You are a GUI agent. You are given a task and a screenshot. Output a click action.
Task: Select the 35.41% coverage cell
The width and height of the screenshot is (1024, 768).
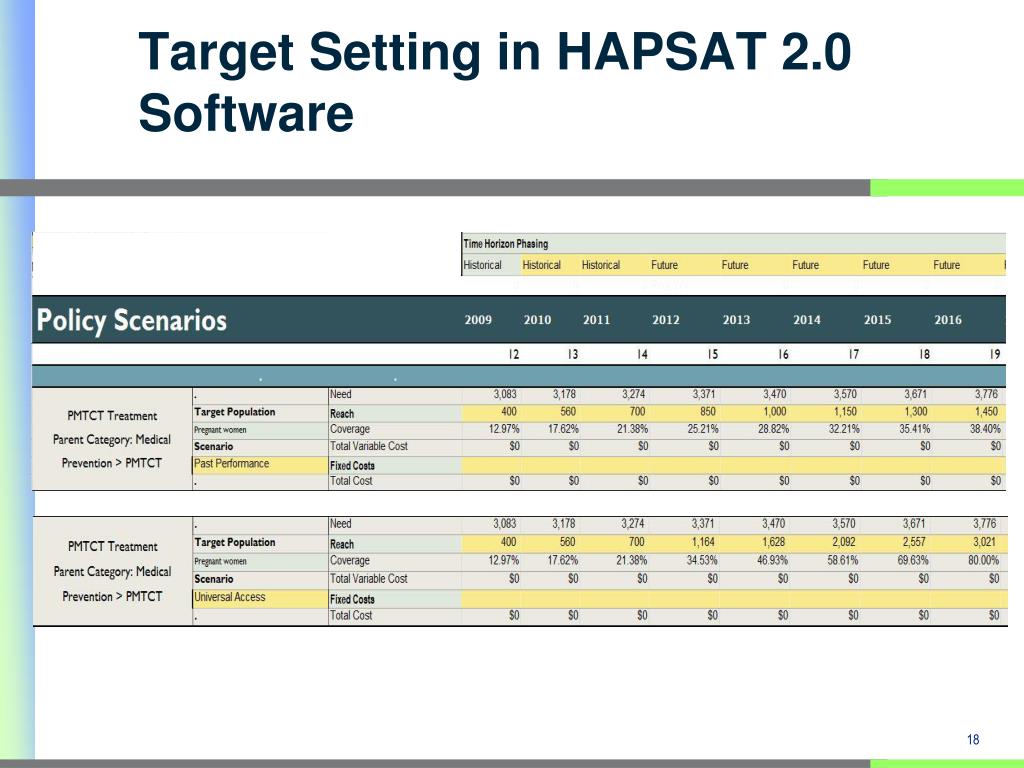point(914,429)
